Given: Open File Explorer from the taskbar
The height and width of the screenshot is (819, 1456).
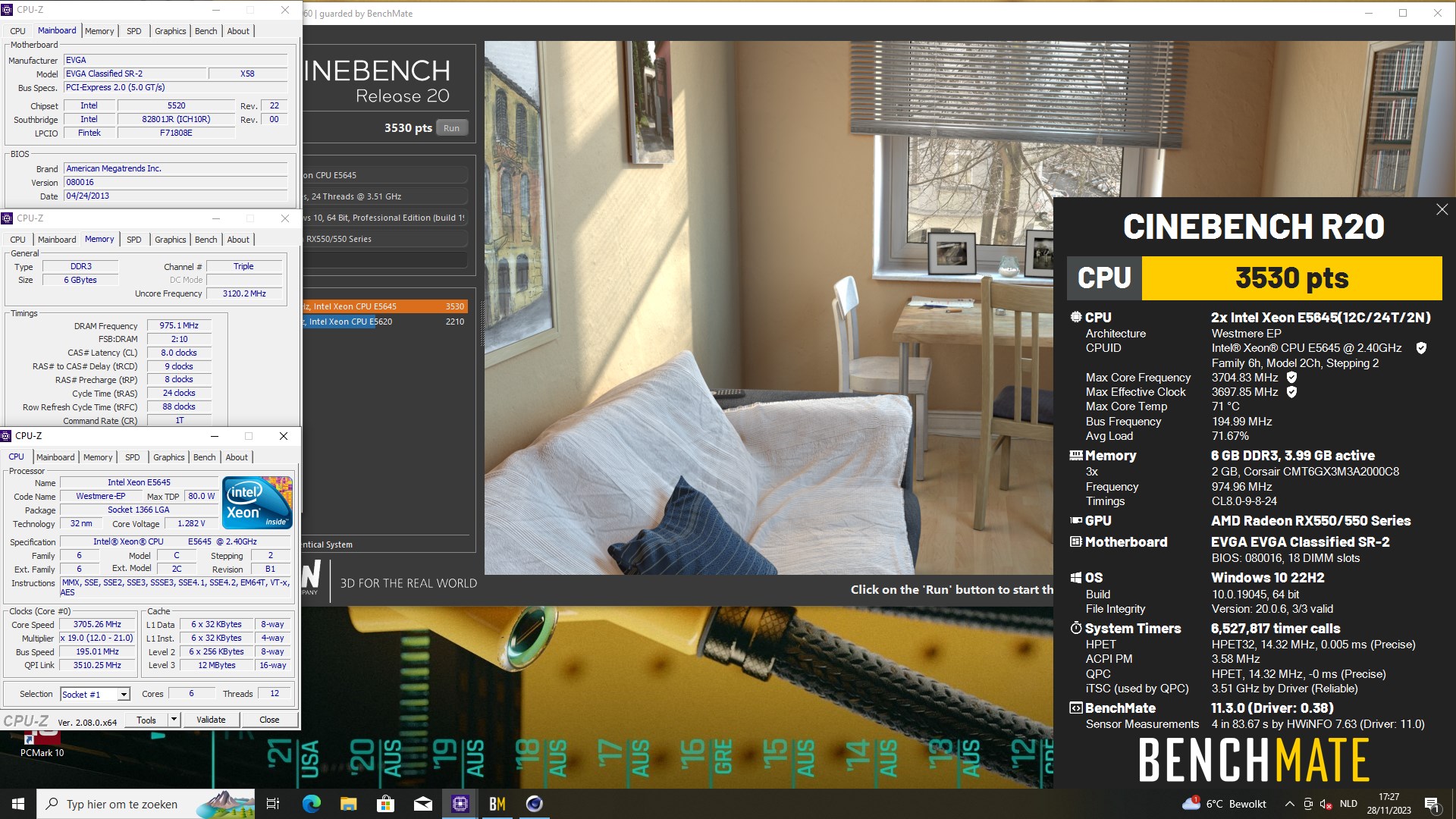Looking at the screenshot, I should coord(348,804).
